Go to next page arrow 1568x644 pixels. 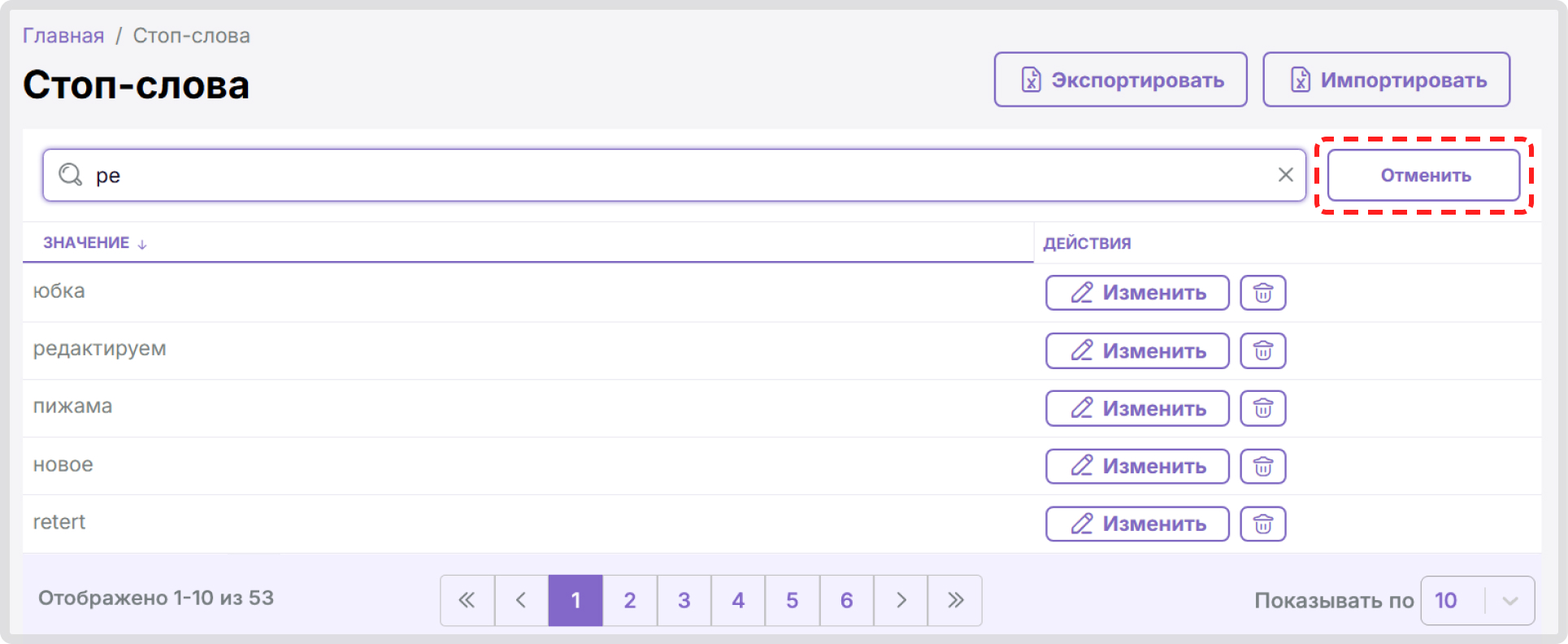point(901,600)
